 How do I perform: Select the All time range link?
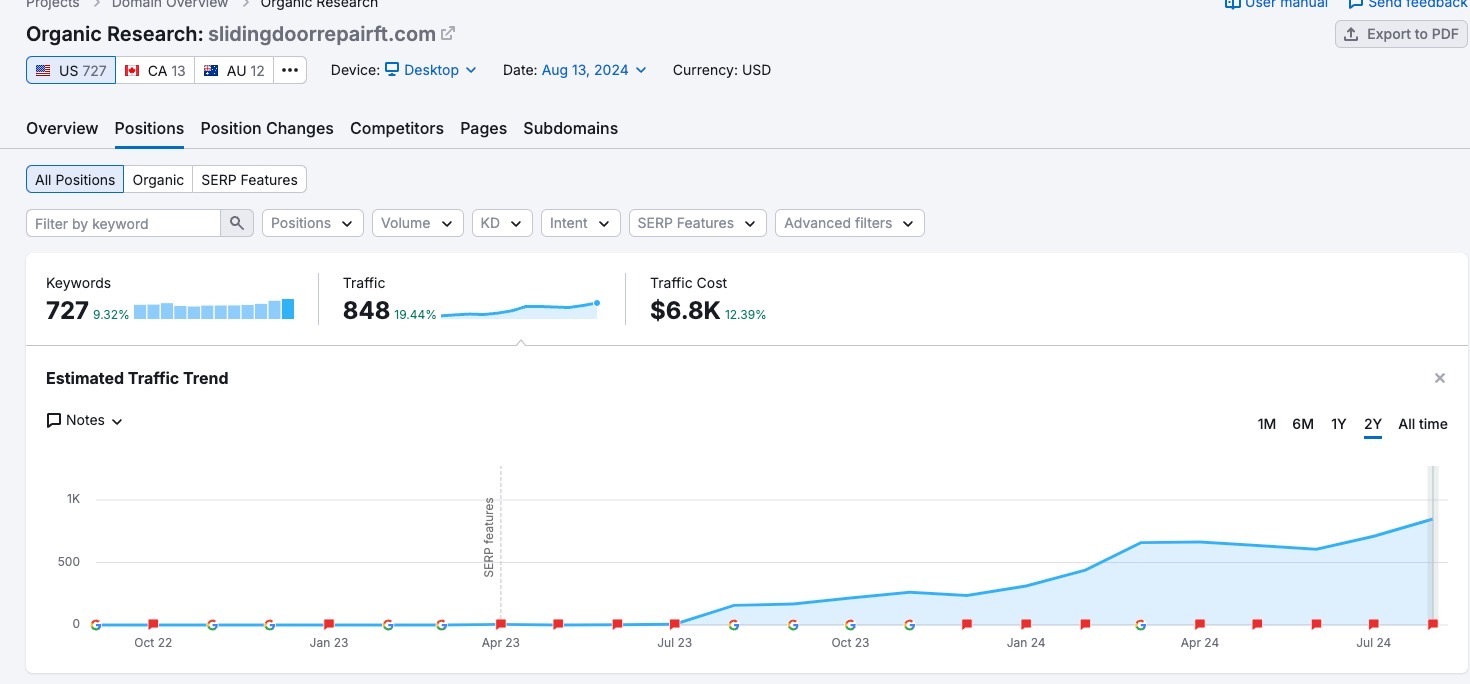[x=1422, y=424]
